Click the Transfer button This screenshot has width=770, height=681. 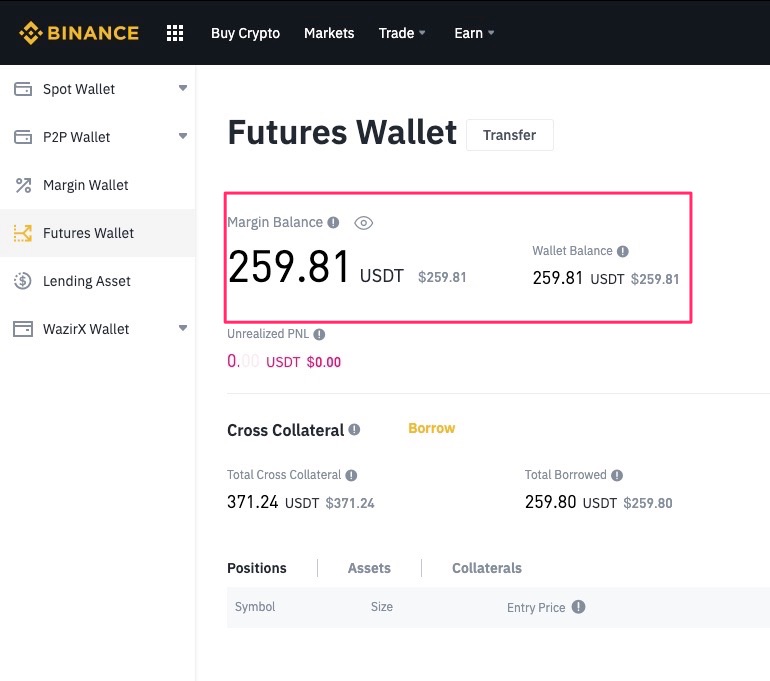click(509, 135)
